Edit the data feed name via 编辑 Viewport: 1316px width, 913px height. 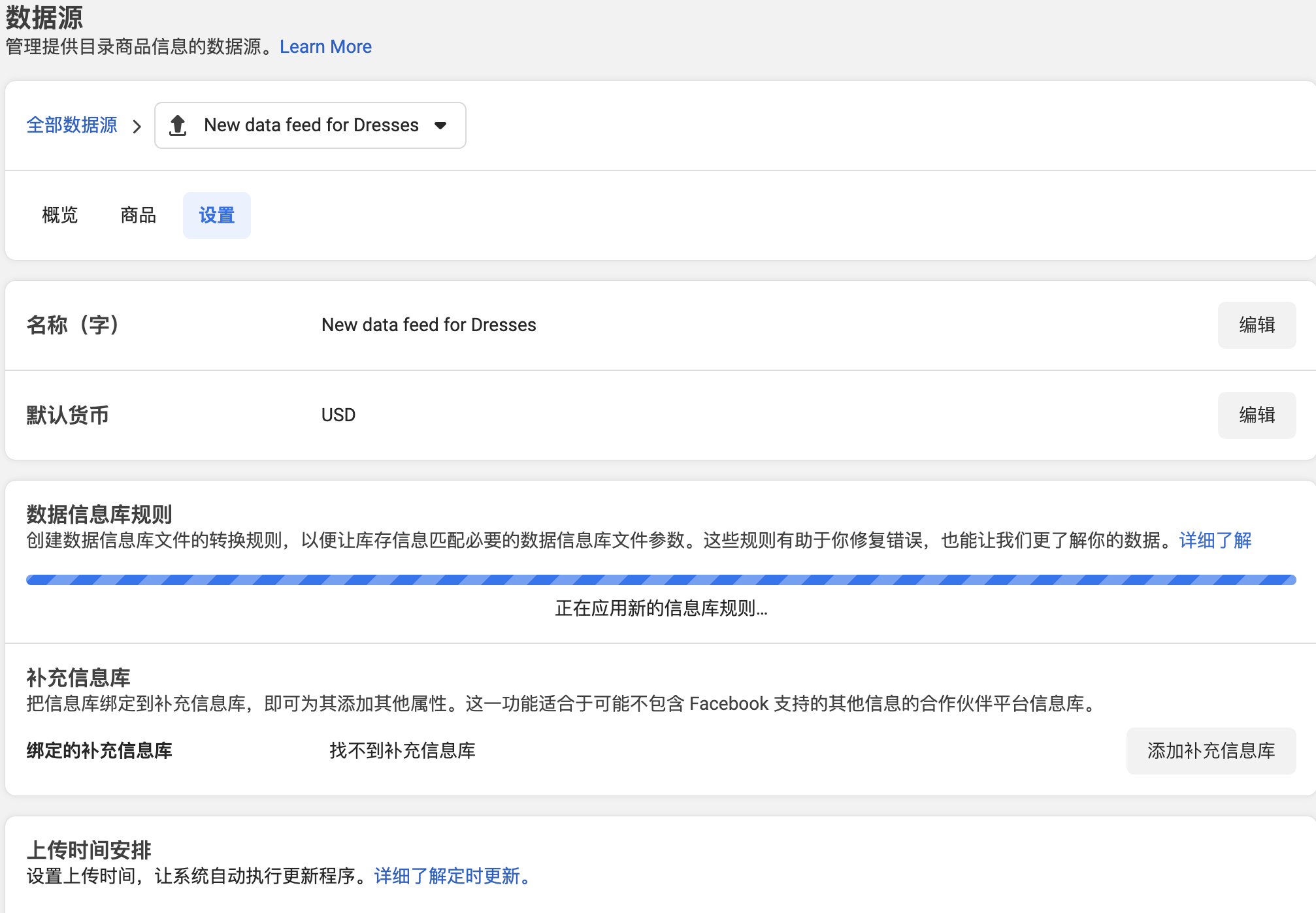tap(1256, 325)
